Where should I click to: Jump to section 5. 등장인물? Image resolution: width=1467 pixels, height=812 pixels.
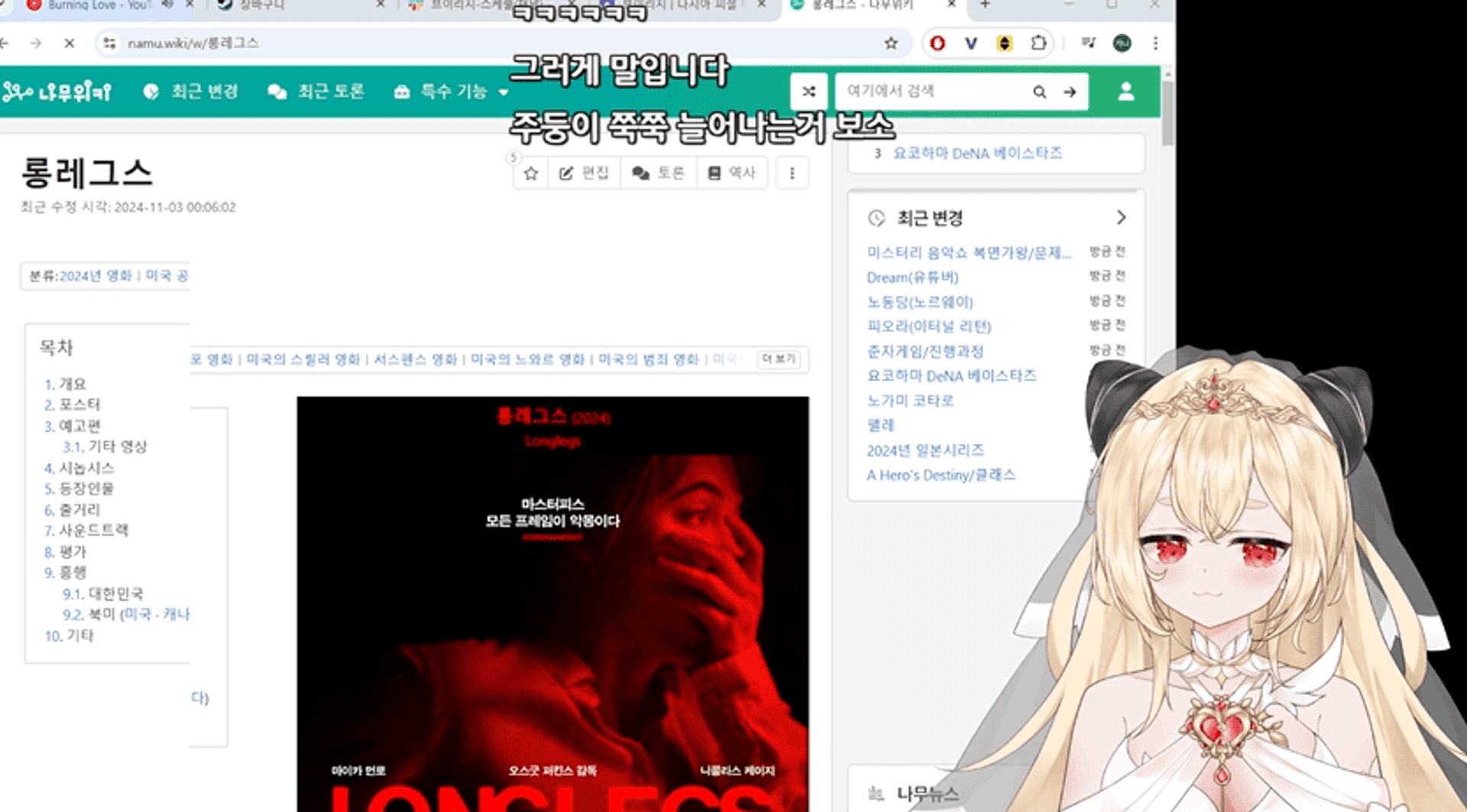pyautogui.click(x=79, y=489)
